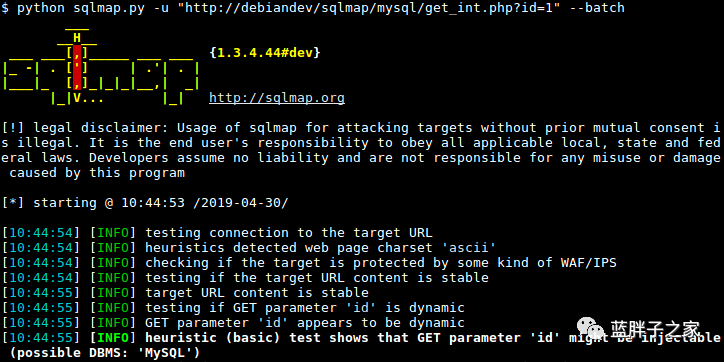Image resolution: width=724 pixels, height=362 pixels.
Task: Click the bold INFO tag on heuristic line
Action: pos(113,338)
